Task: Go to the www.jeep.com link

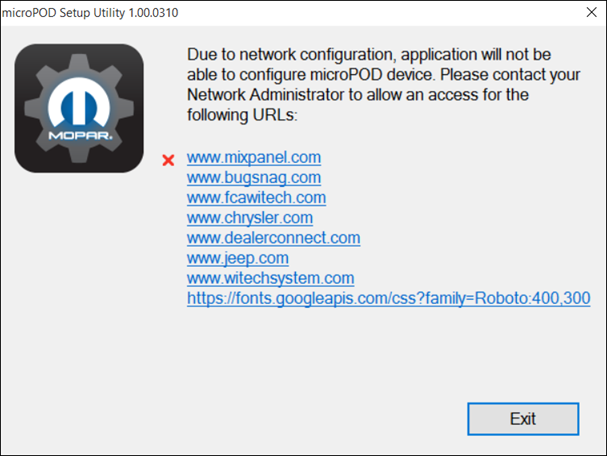Action: pos(237,258)
